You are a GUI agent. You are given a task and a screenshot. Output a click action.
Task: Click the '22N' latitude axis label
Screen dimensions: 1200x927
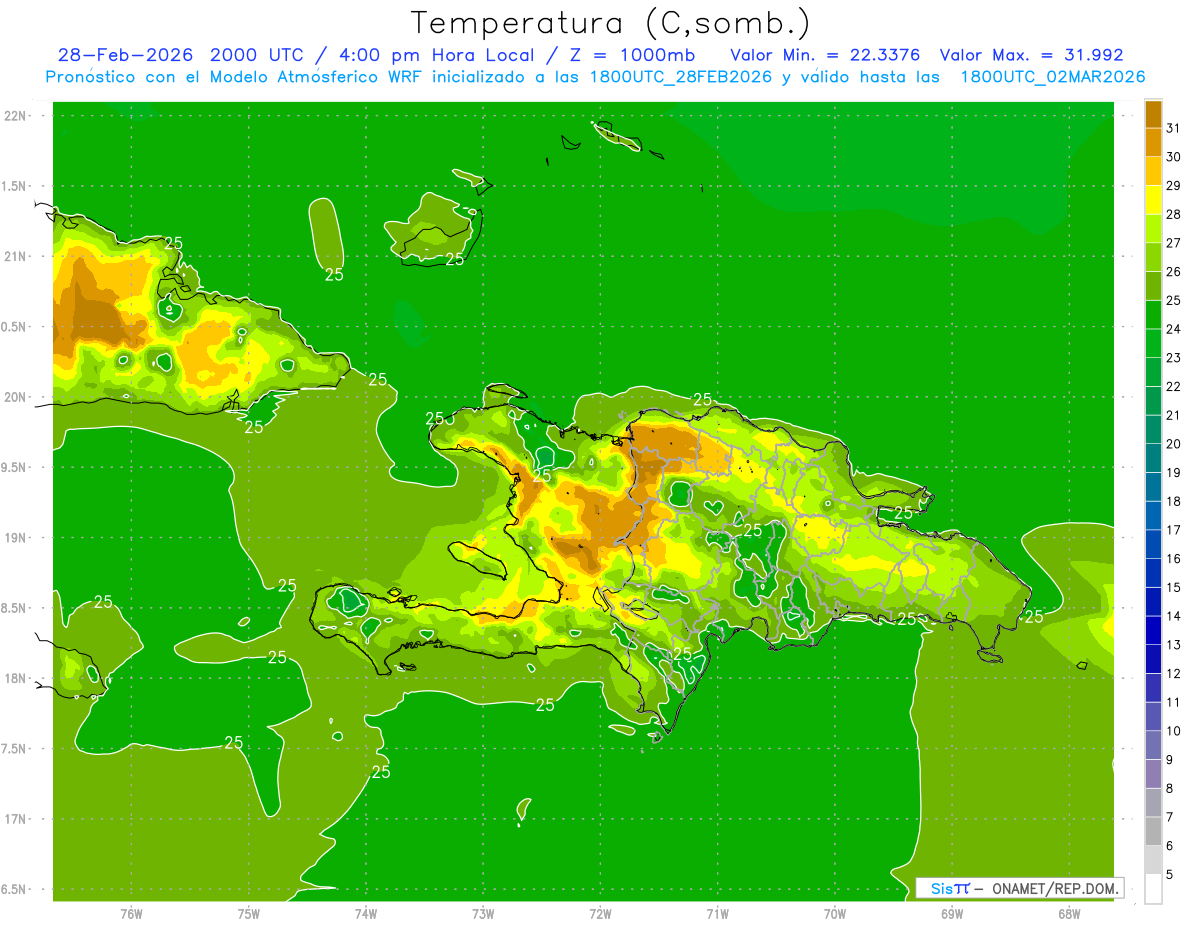click(15, 116)
